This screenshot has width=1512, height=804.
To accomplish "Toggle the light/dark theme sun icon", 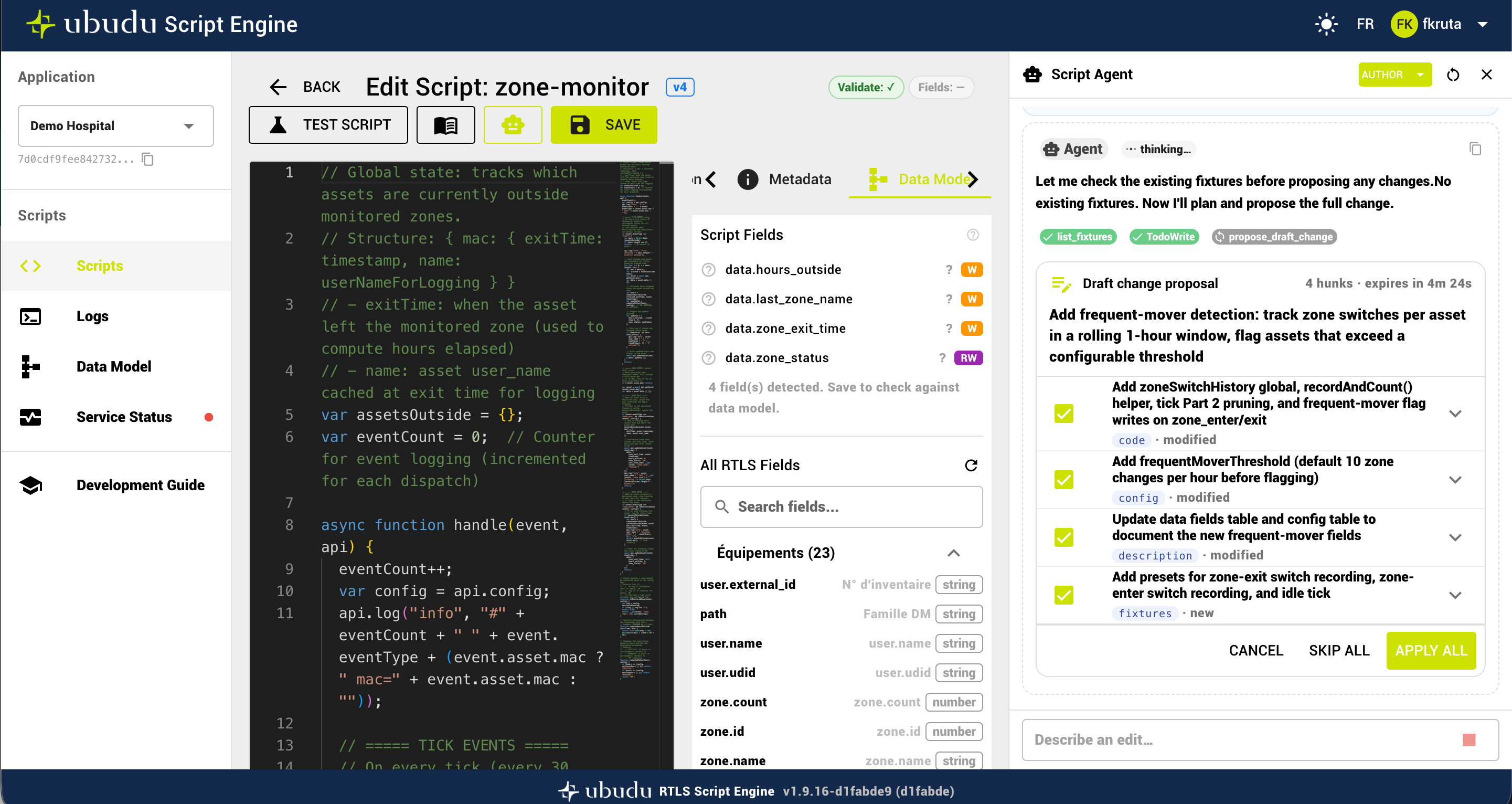I will click(1326, 24).
